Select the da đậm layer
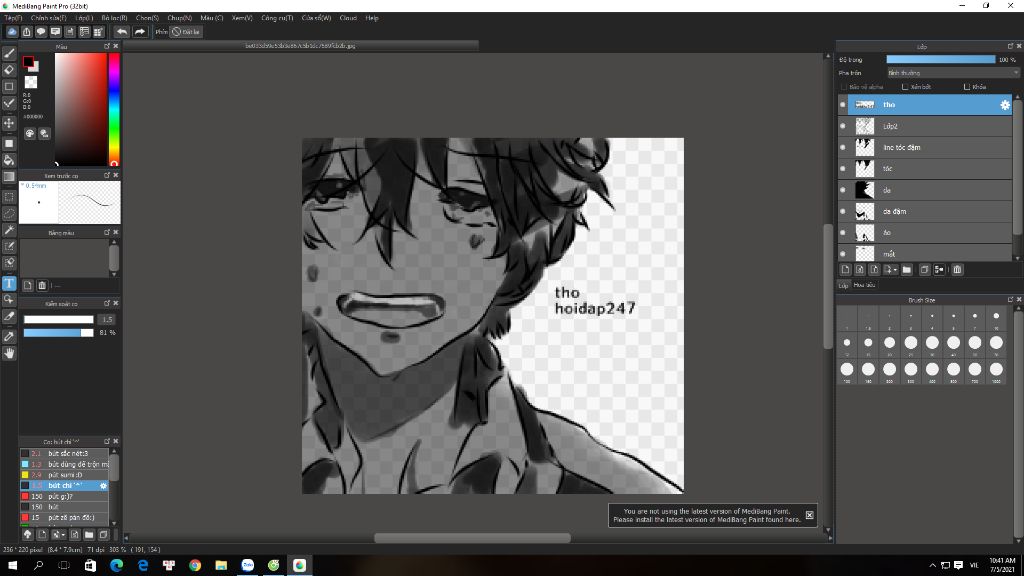 (x=925, y=212)
